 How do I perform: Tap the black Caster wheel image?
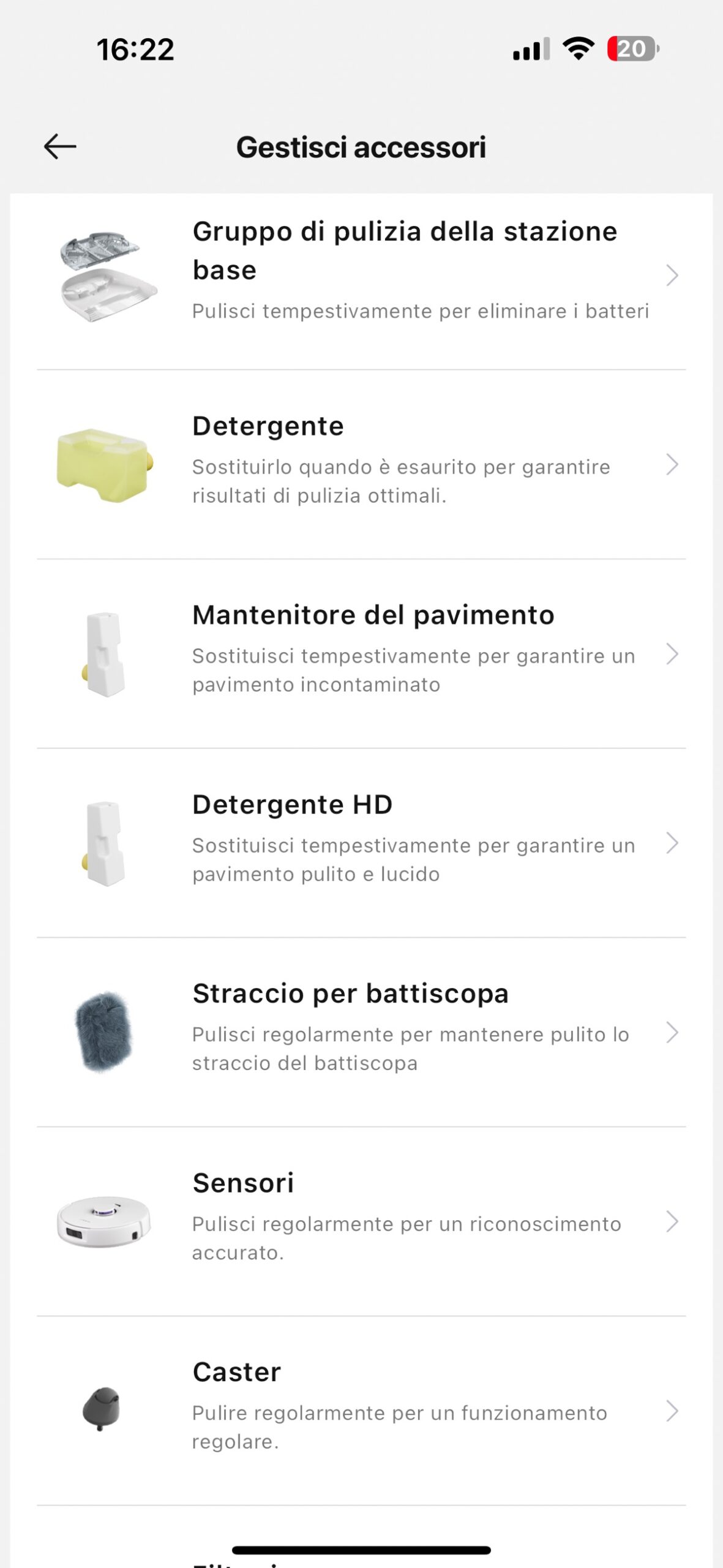click(102, 1409)
